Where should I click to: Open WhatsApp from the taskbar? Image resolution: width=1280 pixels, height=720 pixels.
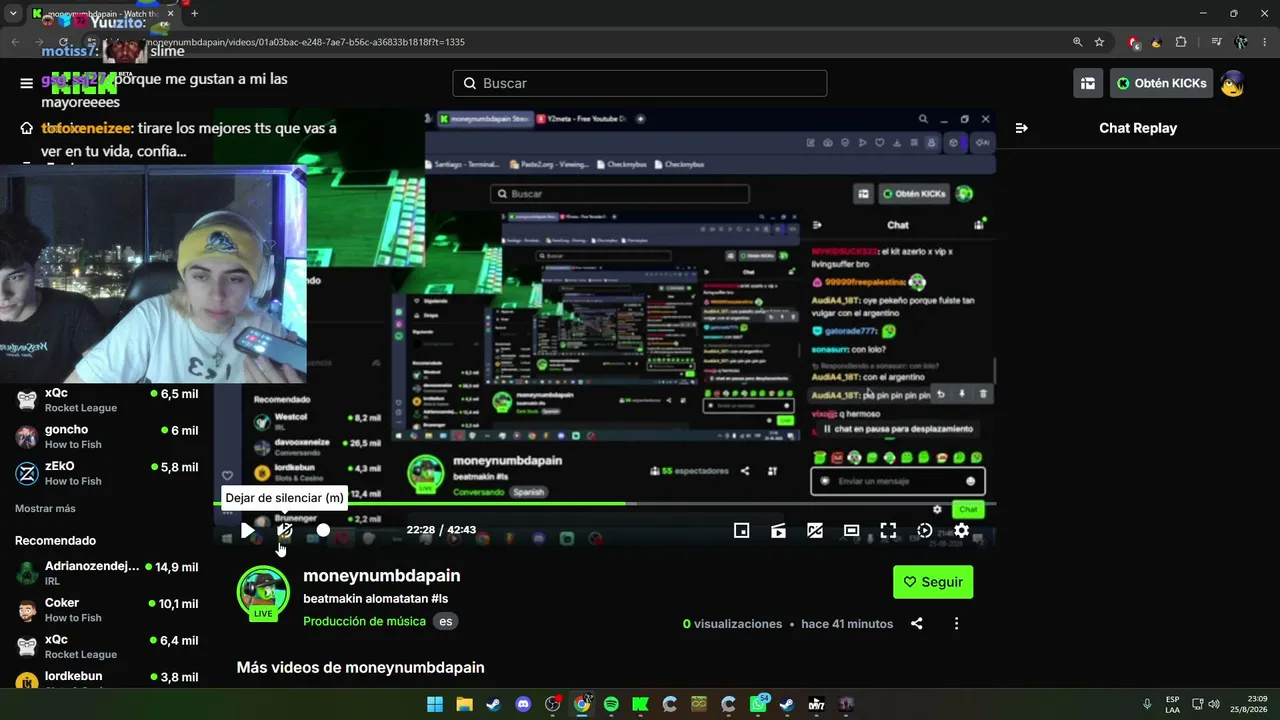tap(758, 704)
